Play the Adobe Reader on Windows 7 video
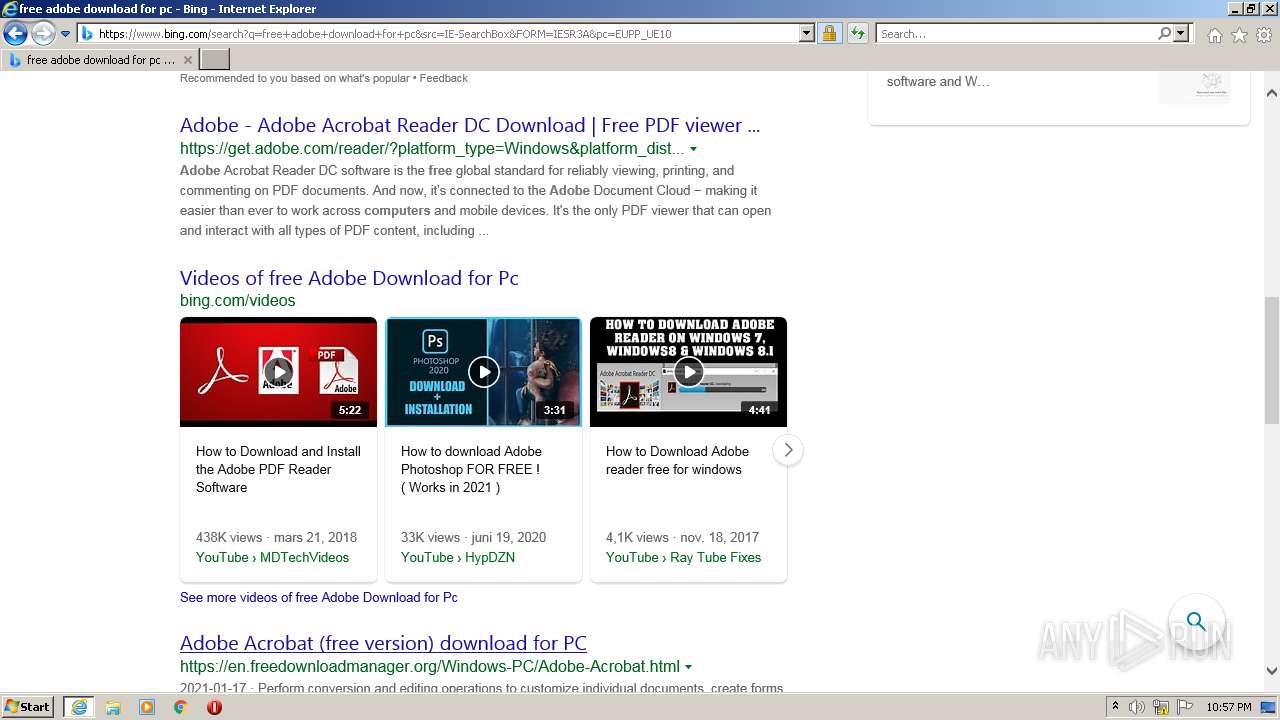Screen dimensions: 1280x720 [688, 372]
